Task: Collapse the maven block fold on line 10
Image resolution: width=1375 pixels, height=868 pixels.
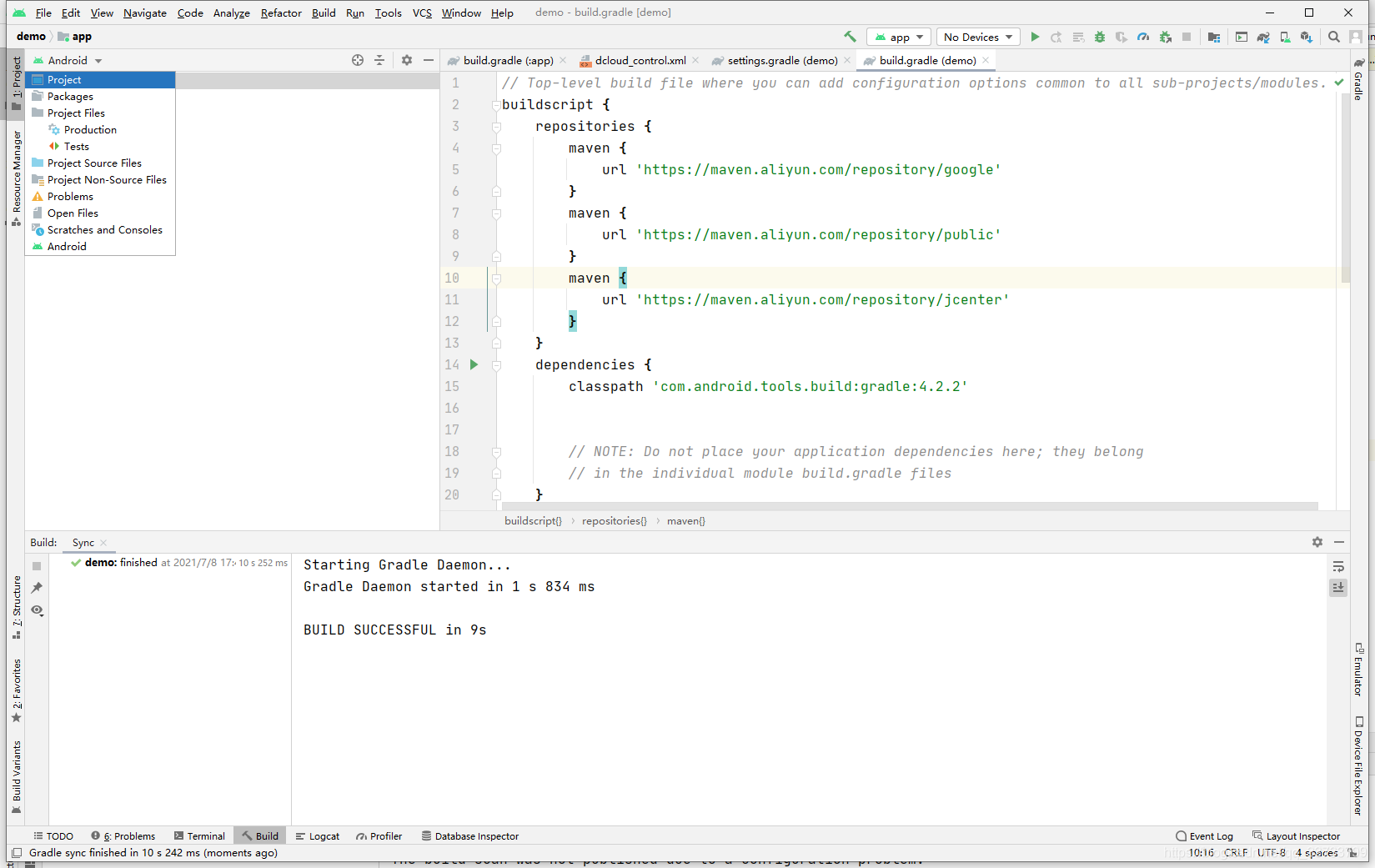Action: 496,278
